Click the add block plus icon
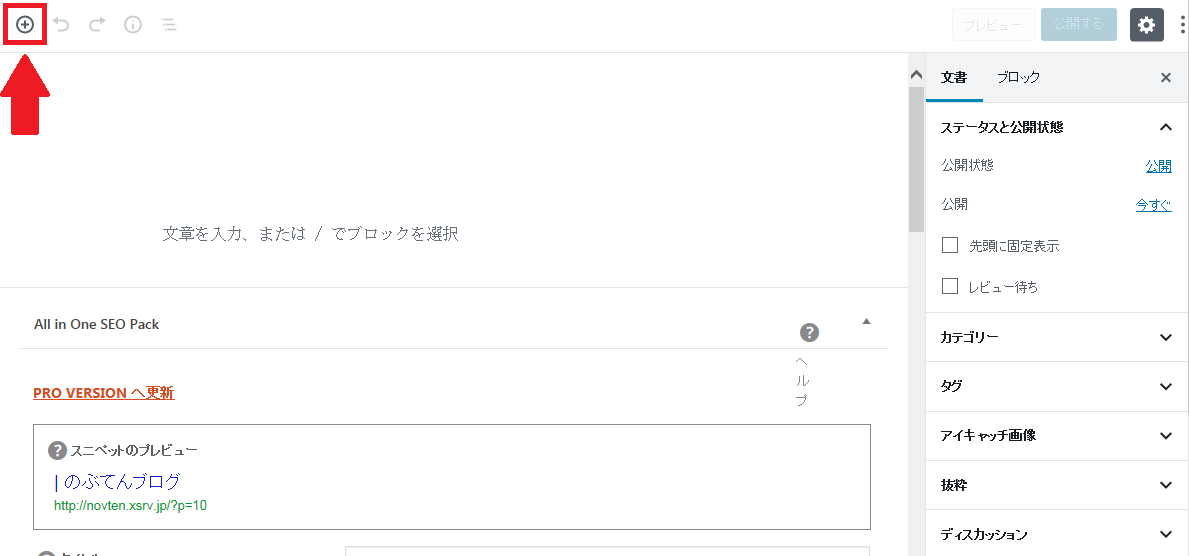1189x556 pixels. click(25, 25)
